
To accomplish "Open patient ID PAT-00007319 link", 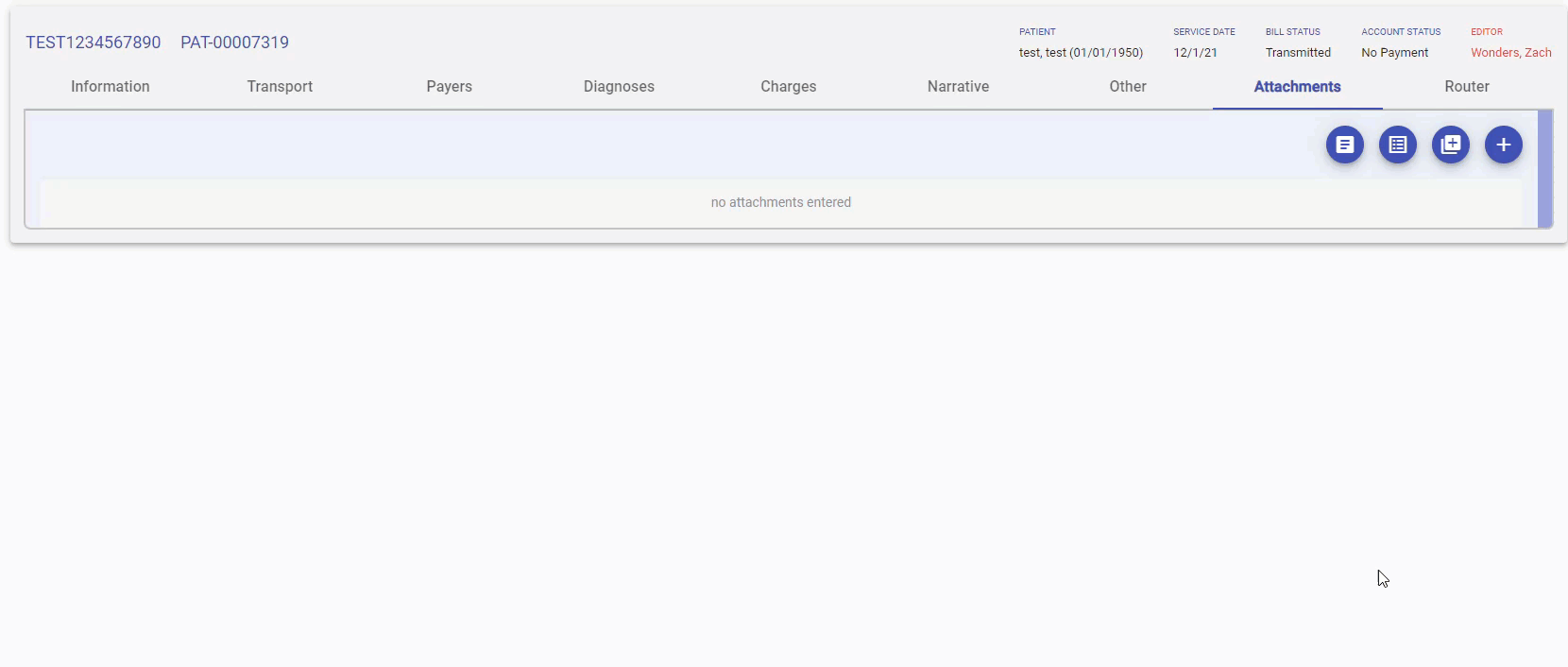I will click(234, 43).
